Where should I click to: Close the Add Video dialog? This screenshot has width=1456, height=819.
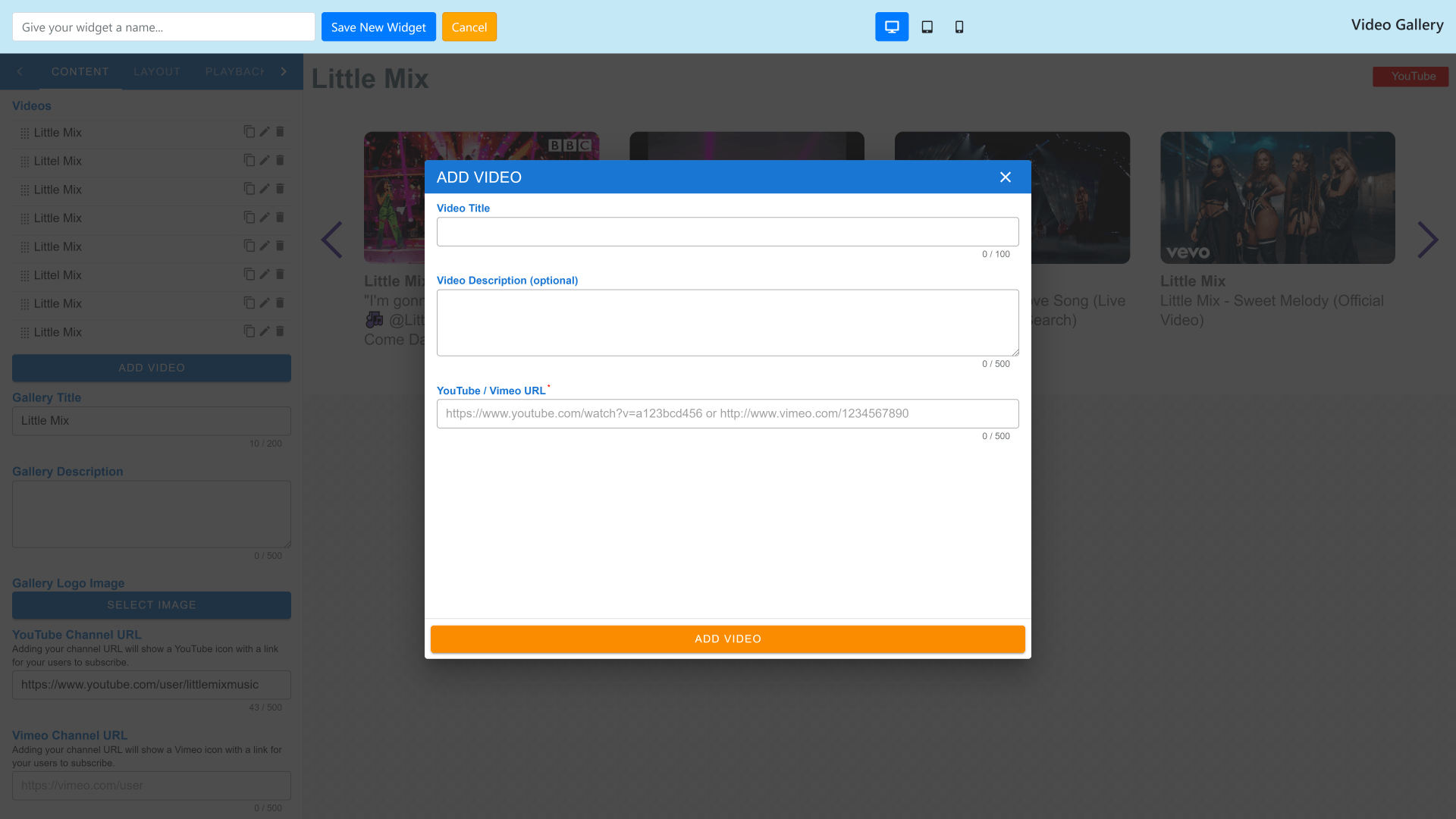pyautogui.click(x=1006, y=177)
